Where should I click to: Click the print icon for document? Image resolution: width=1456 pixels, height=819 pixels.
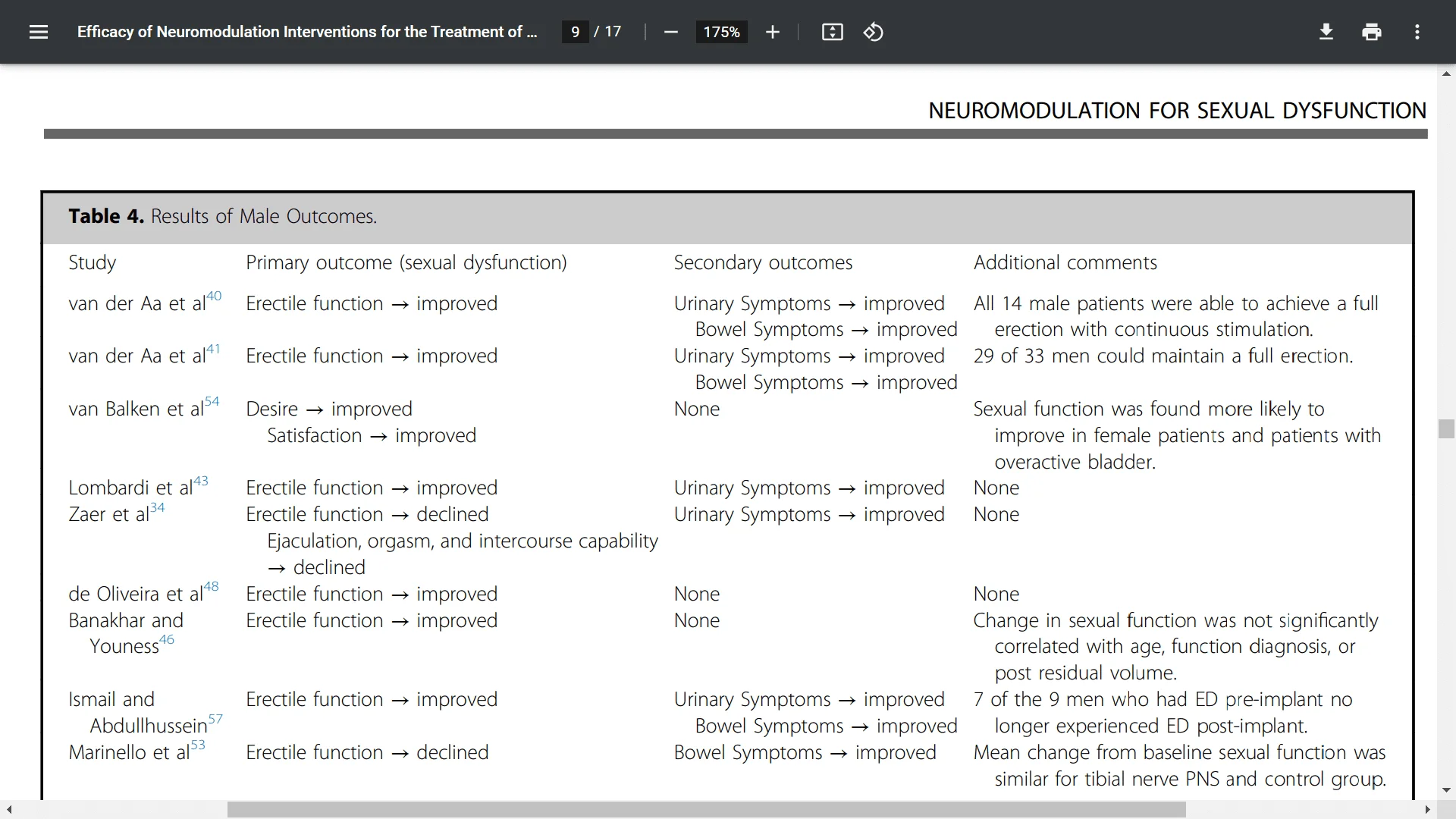(x=1372, y=31)
